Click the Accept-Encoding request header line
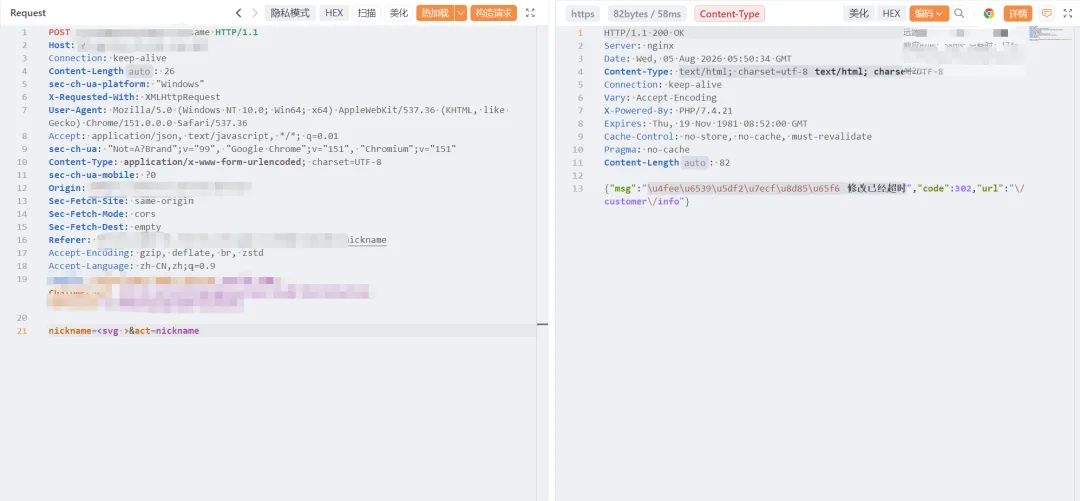The height and width of the screenshot is (501, 1080). tap(156, 253)
